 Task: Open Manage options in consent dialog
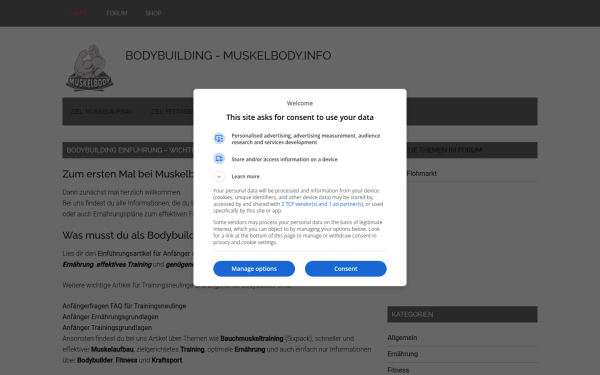254,269
